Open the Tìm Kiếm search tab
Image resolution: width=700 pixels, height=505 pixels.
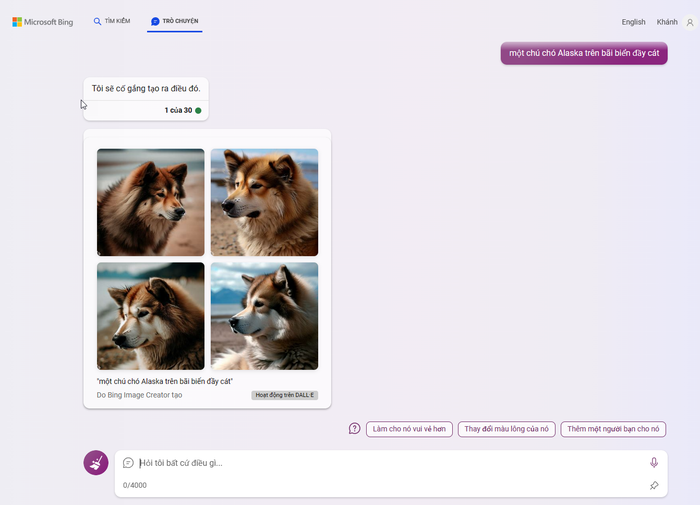(x=112, y=21)
